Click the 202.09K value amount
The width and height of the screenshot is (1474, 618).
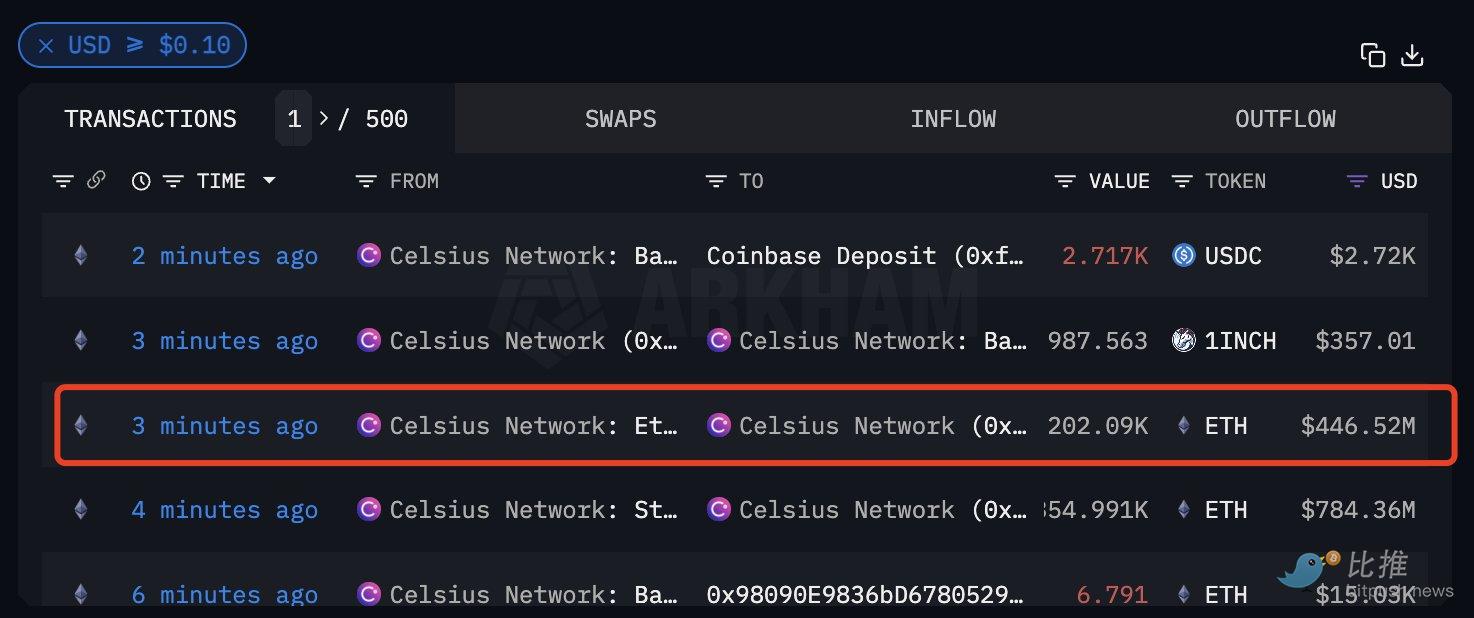pos(1097,426)
